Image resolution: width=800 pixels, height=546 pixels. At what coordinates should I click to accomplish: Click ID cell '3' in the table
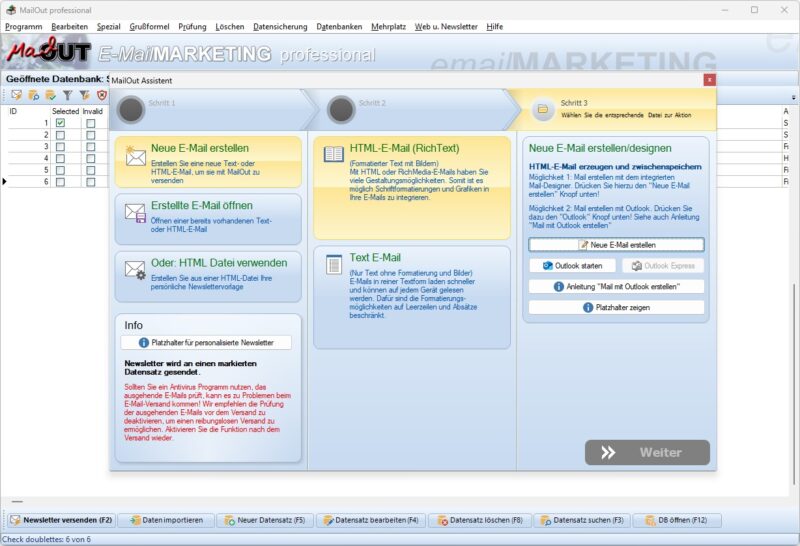point(29,146)
